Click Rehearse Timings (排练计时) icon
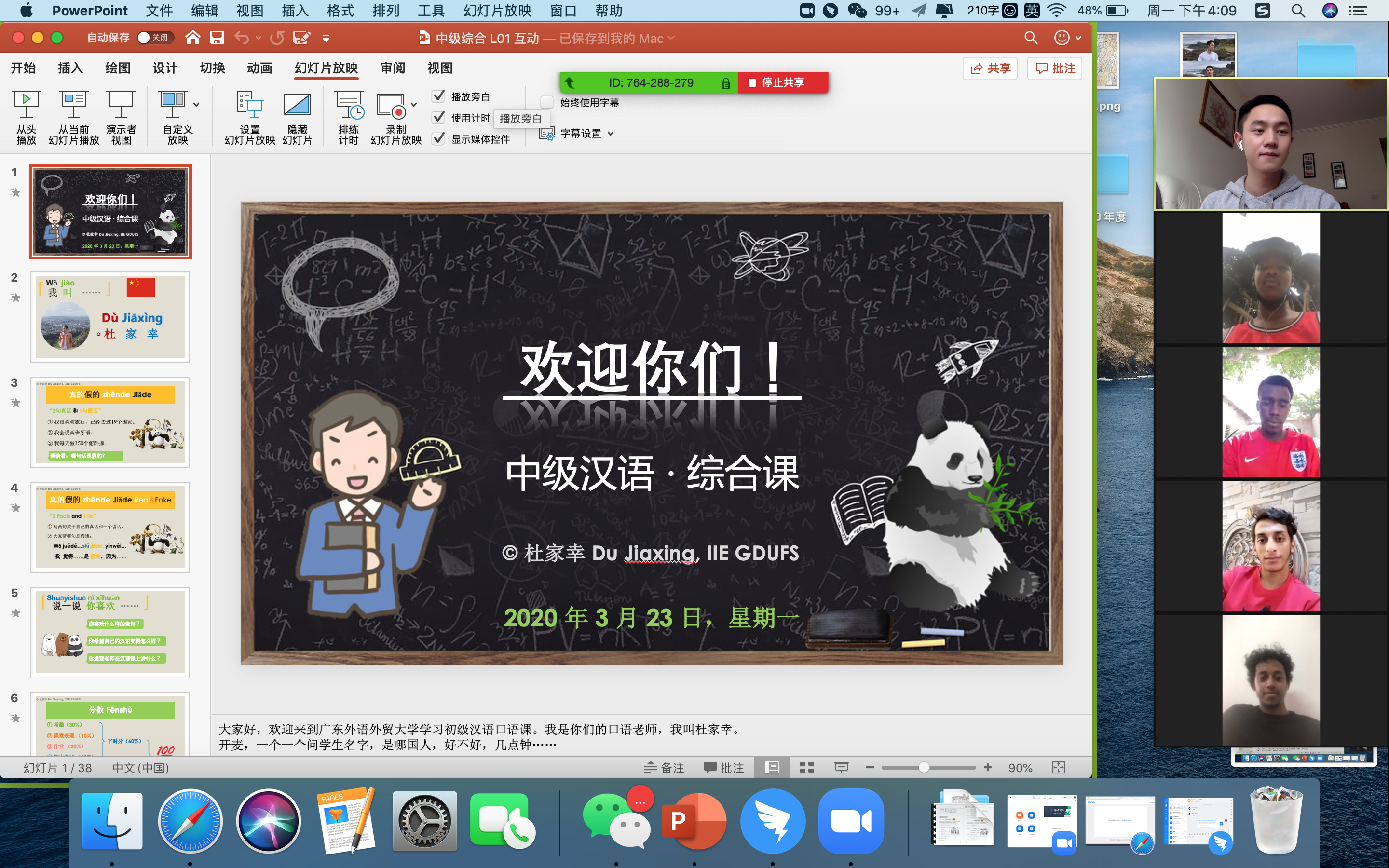This screenshot has height=868, width=1389. (x=348, y=117)
